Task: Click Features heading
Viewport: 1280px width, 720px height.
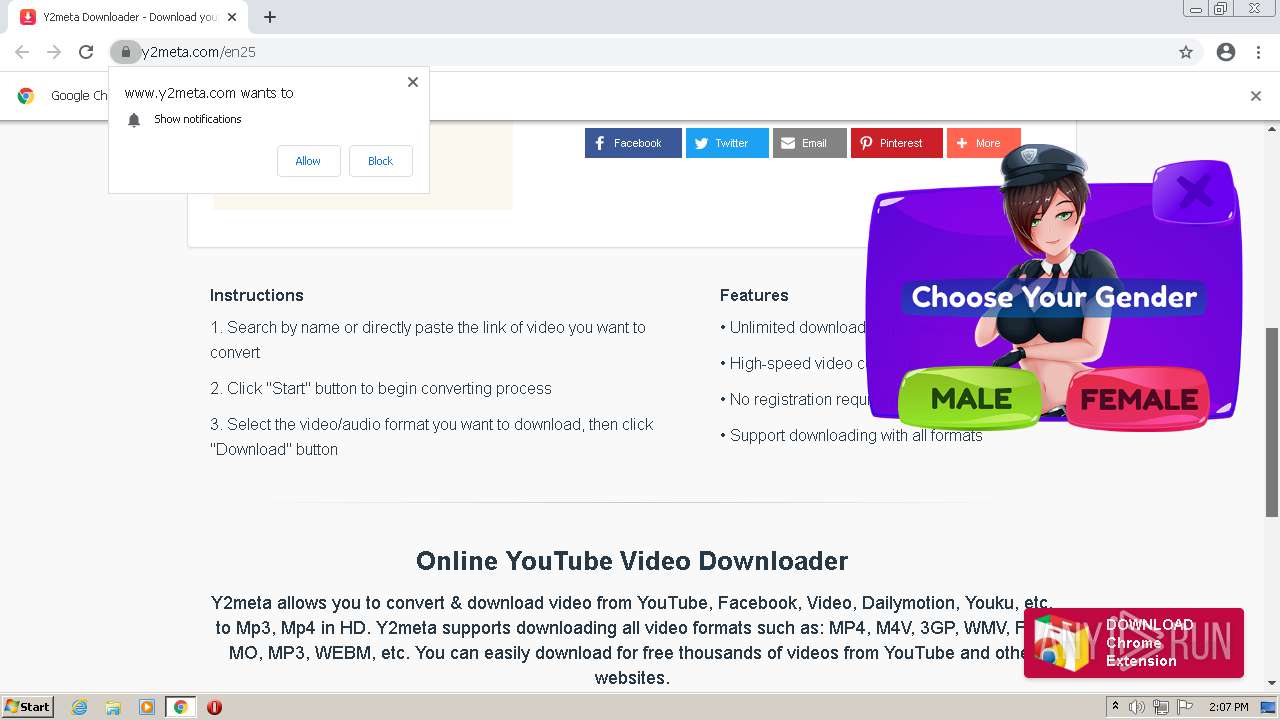Action: point(754,295)
